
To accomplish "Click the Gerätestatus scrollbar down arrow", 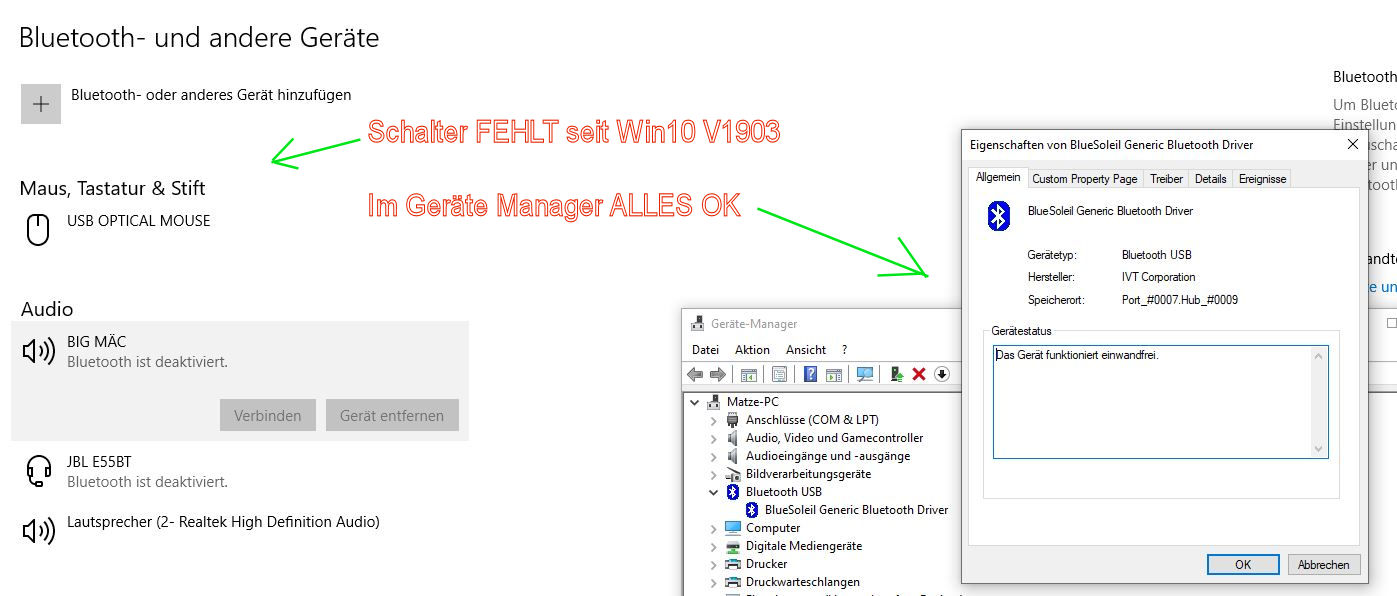I will click(1319, 449).
